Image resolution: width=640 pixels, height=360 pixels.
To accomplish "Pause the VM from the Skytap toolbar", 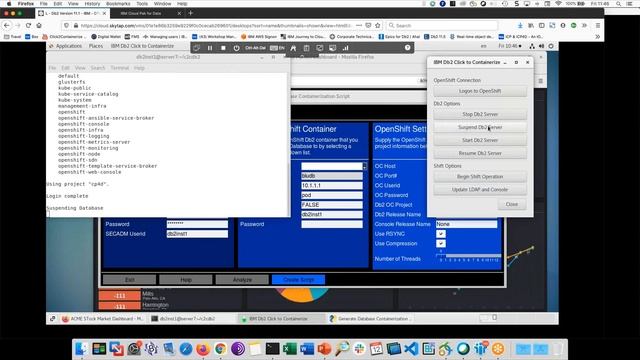I will coord(210,48).
